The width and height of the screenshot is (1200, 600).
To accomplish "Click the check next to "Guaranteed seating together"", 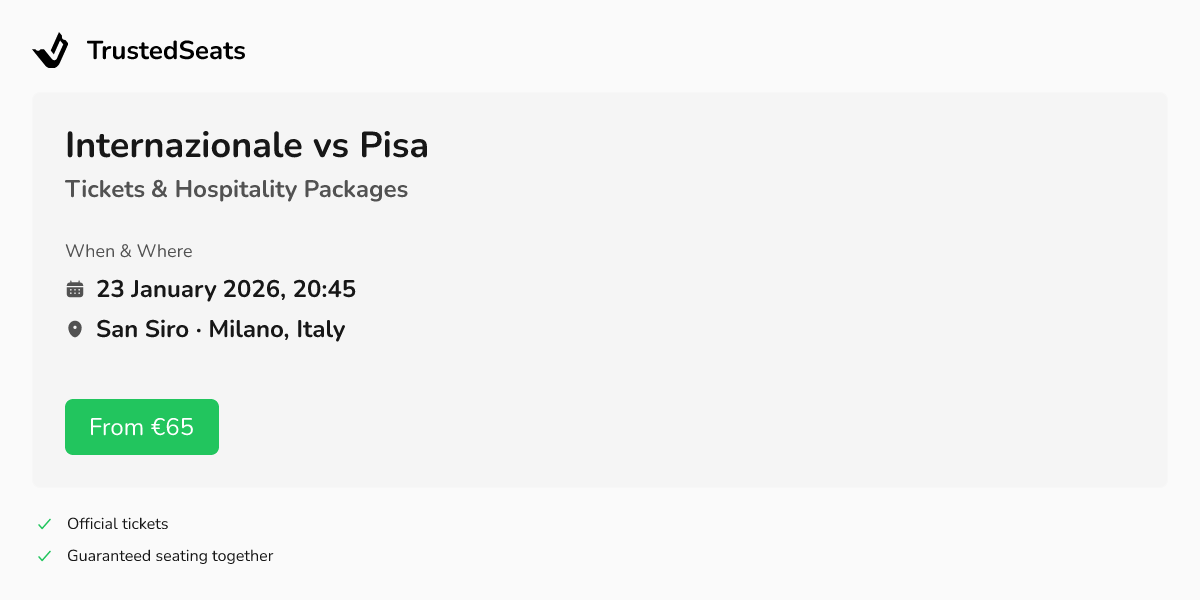I will pyautogui.click(x=44, y=555).
